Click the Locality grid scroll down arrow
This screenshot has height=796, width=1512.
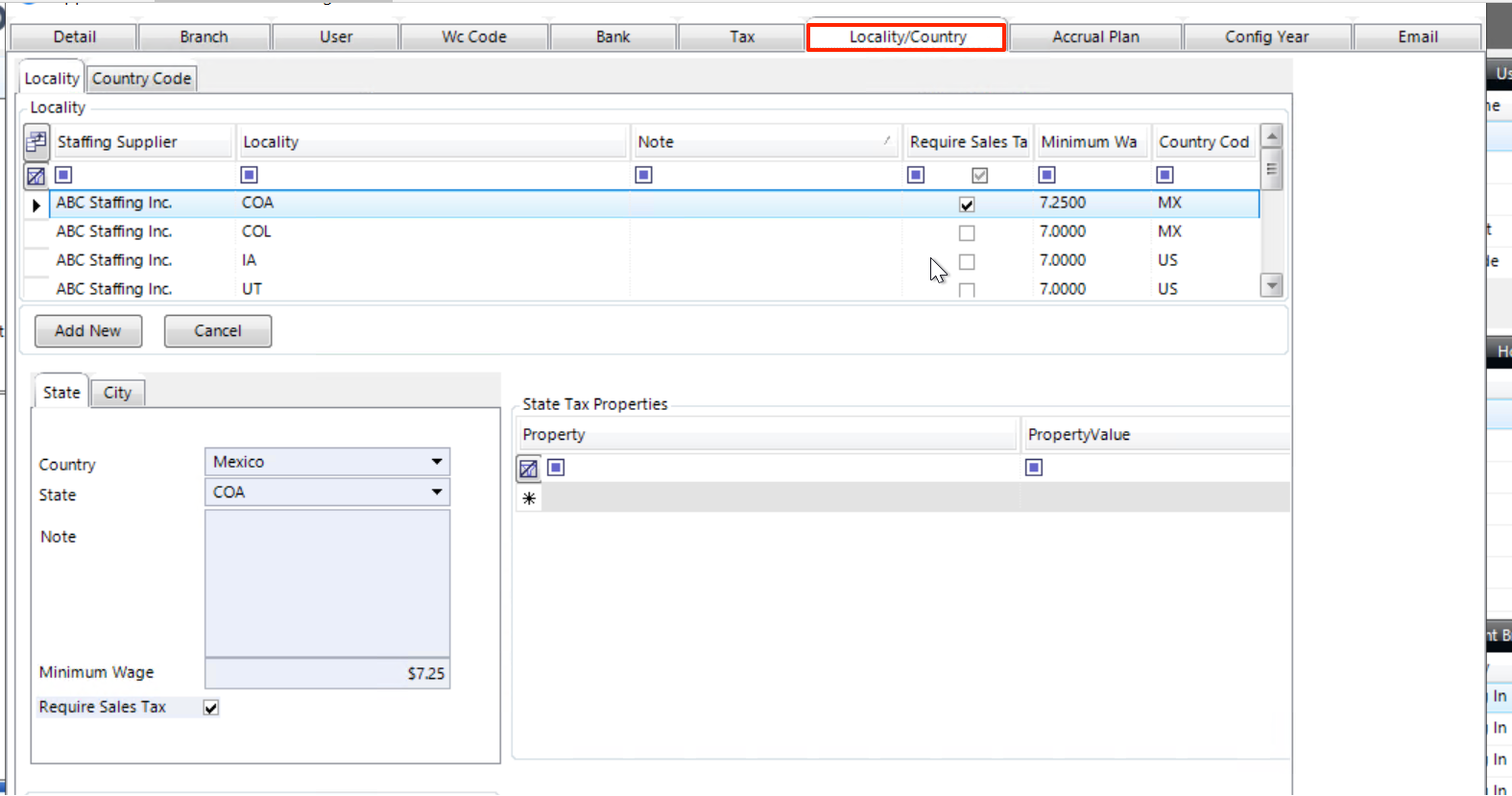point(1272,285)
